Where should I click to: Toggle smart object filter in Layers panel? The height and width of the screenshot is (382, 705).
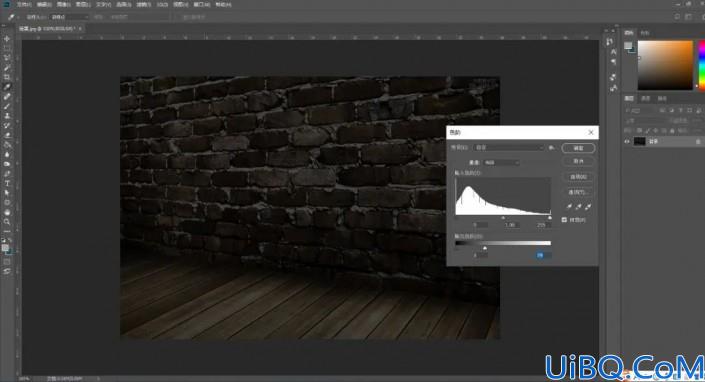tap(698, 110)
